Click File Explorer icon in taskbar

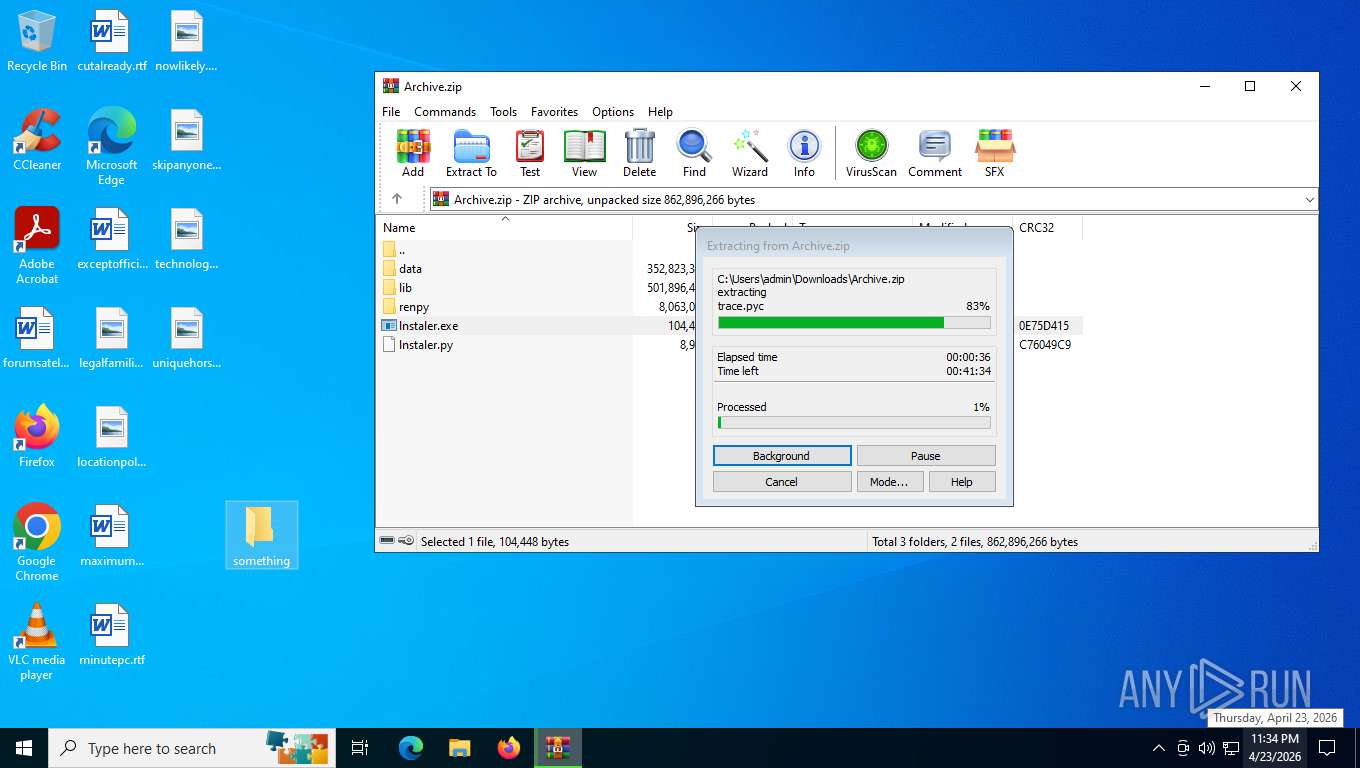459,748
